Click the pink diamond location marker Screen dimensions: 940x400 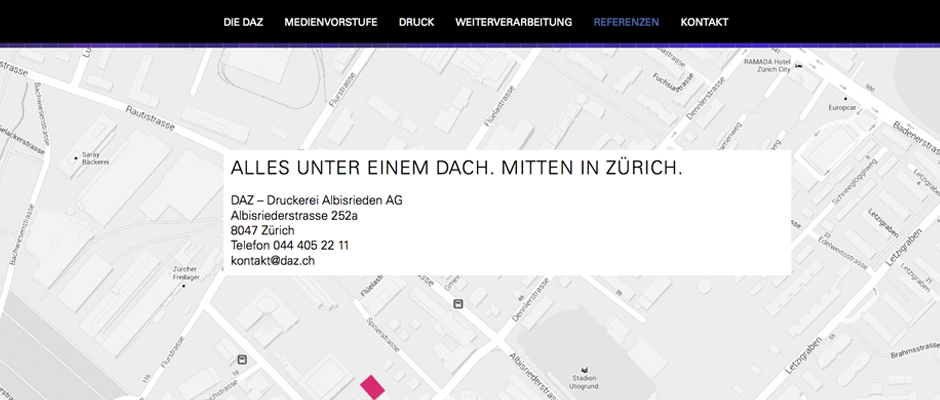tap(372, 388)
